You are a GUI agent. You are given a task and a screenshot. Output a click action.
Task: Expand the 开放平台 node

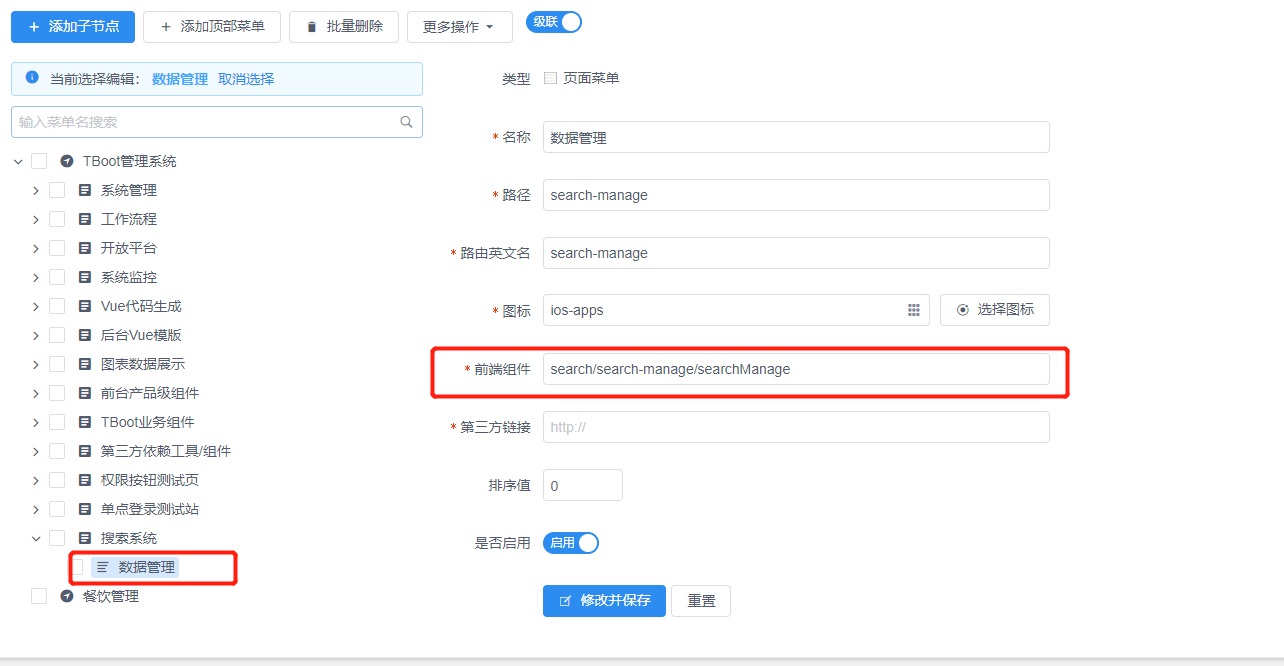36,248
